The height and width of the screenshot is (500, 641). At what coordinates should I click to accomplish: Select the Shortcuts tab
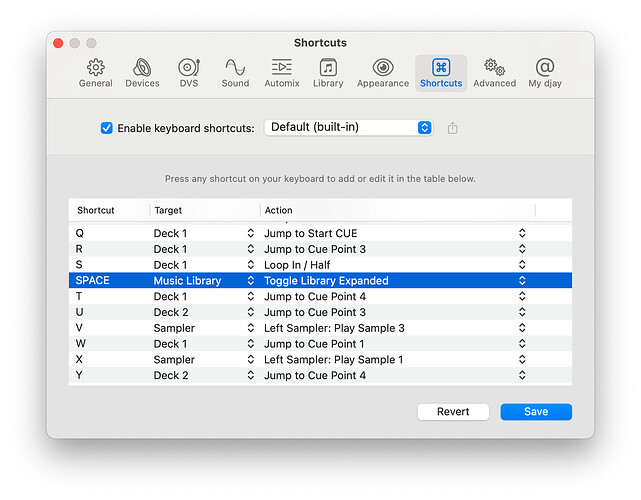(x=441, y=68)
